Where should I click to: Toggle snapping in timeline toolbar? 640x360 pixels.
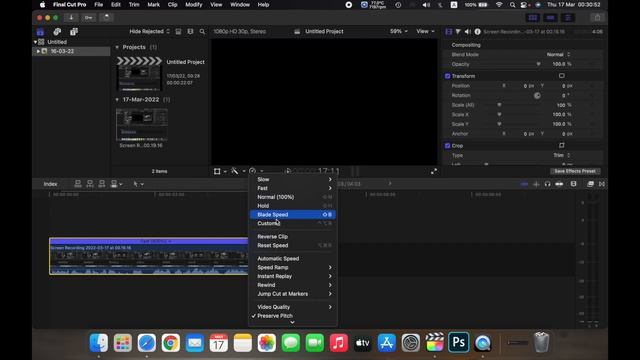[x=559, y=184]
